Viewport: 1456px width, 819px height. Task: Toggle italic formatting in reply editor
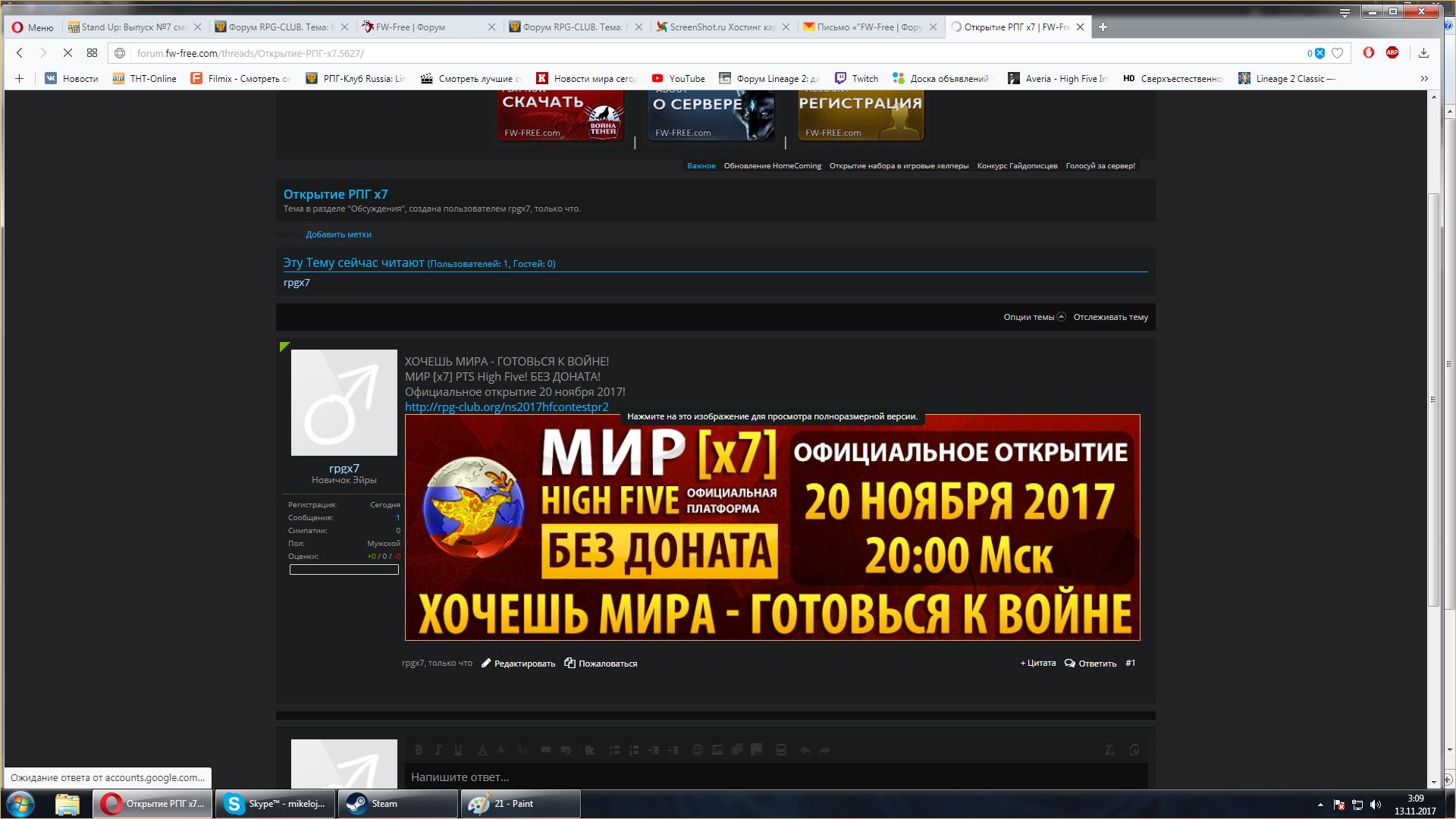point(438,750)
